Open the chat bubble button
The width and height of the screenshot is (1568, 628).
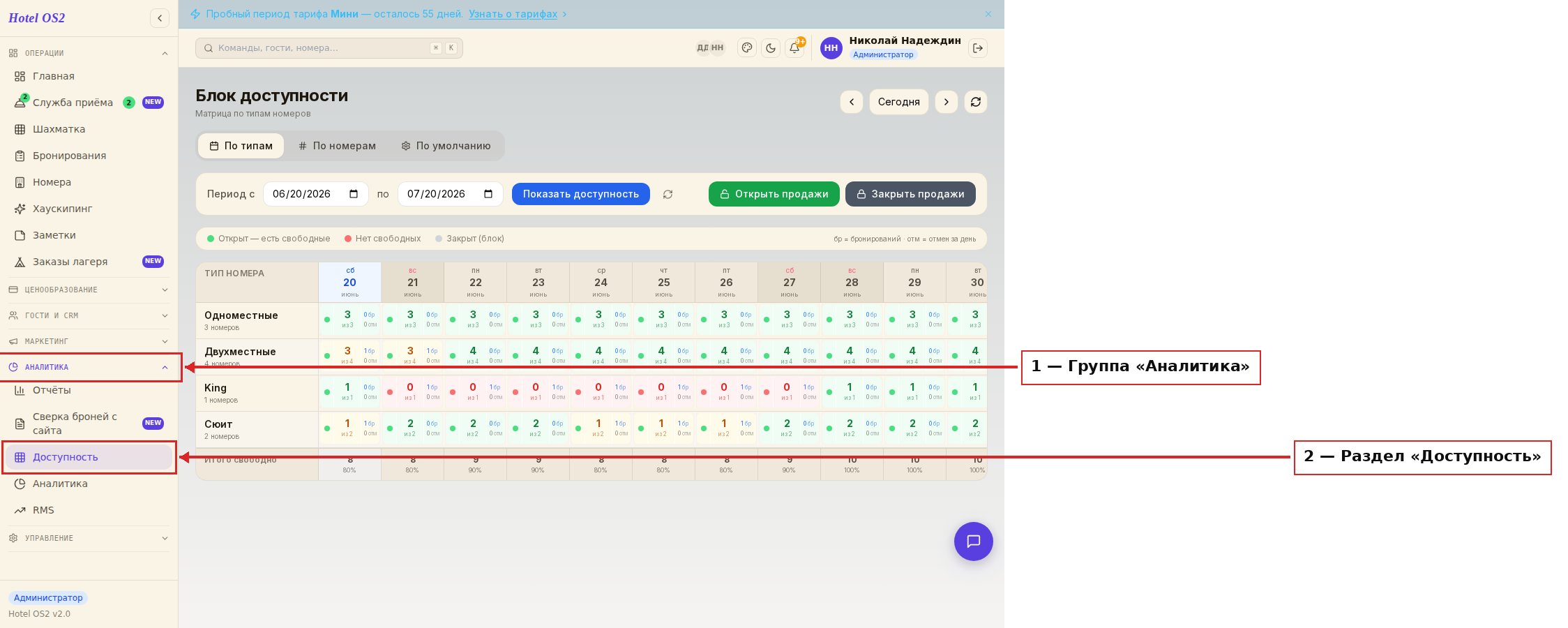pyautogui.click(x=974, y=541)
